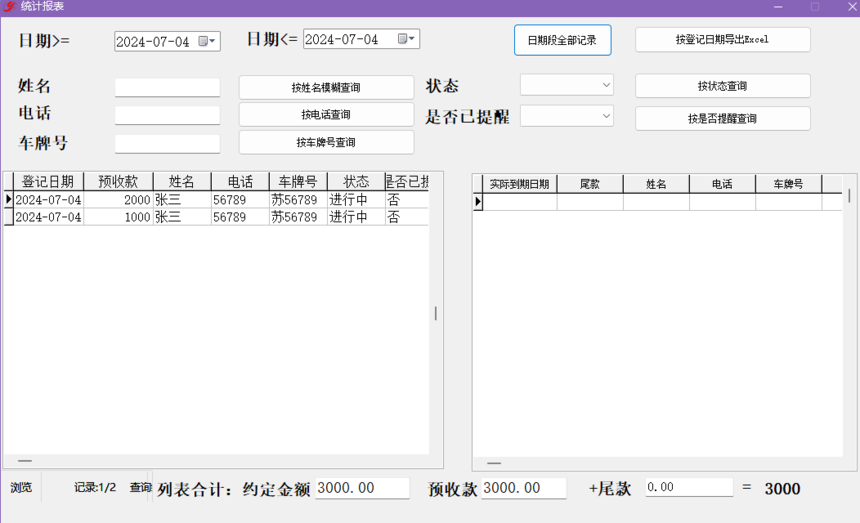The height and width of the screenshot is (523, 860).
Task: Expand the 状态 dropdown
Action: (x=606, y=85)
